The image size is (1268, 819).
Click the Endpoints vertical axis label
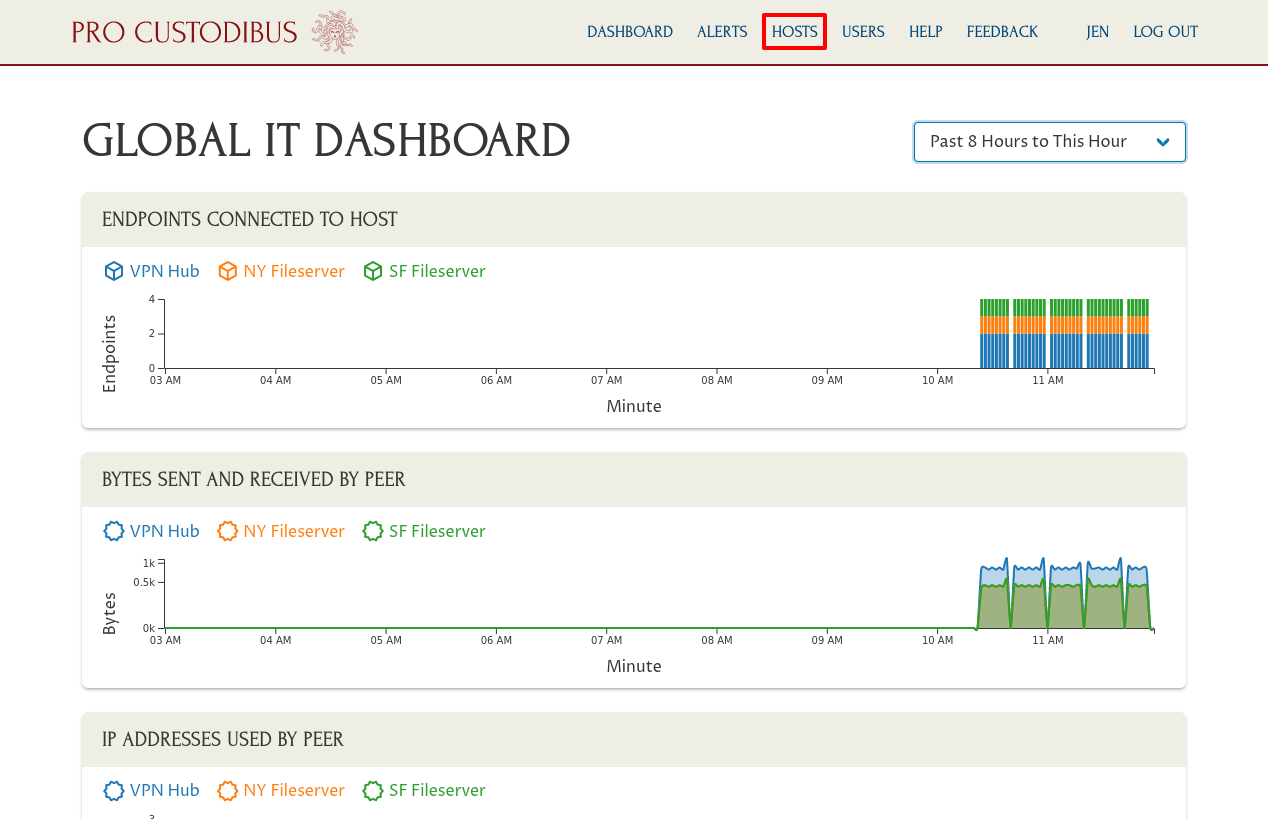coord(110,354)
